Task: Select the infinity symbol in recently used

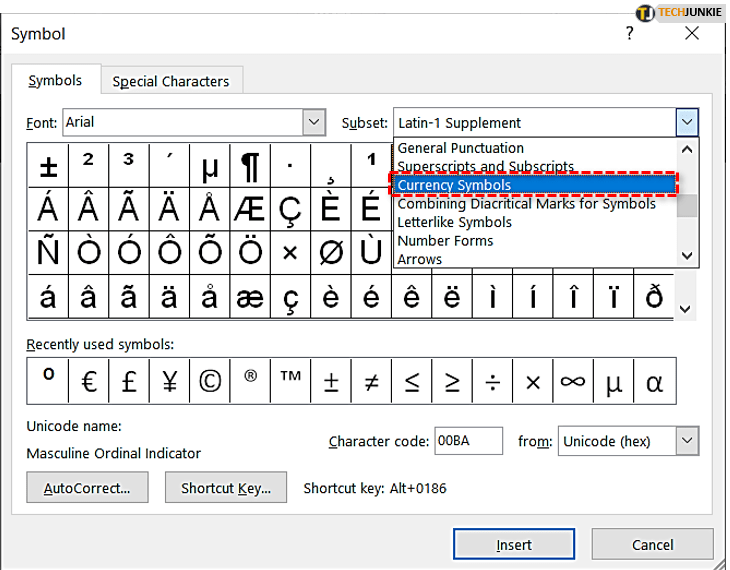Action: point(573,381)
